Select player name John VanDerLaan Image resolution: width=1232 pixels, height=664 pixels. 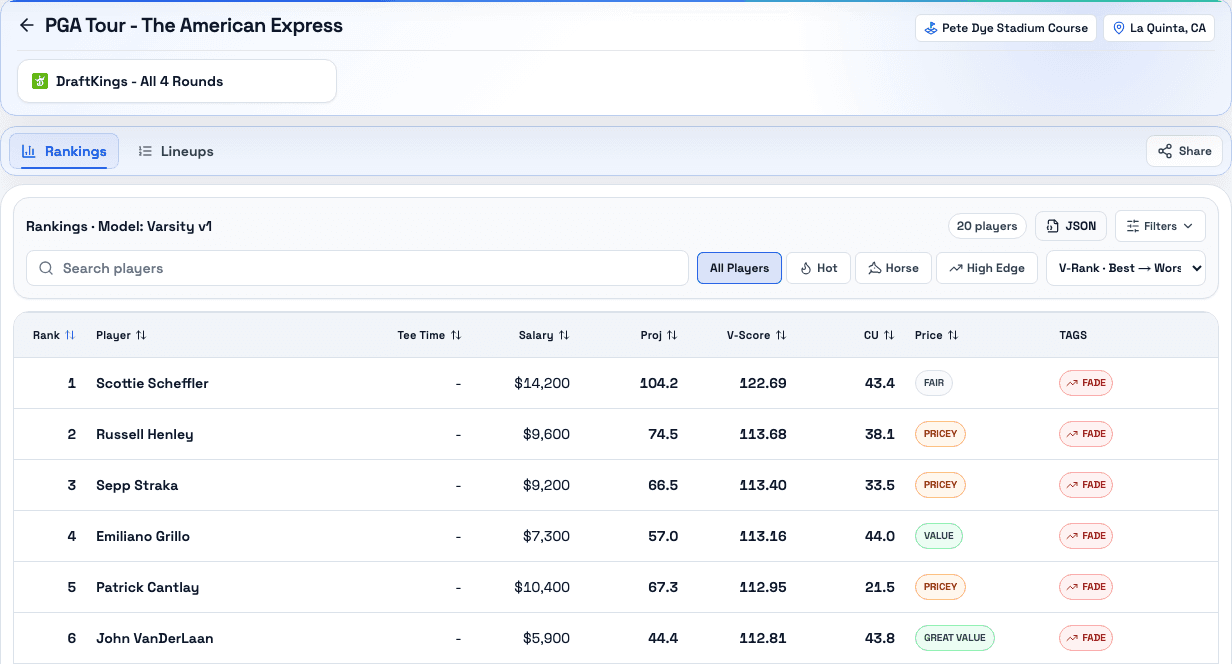154,638
